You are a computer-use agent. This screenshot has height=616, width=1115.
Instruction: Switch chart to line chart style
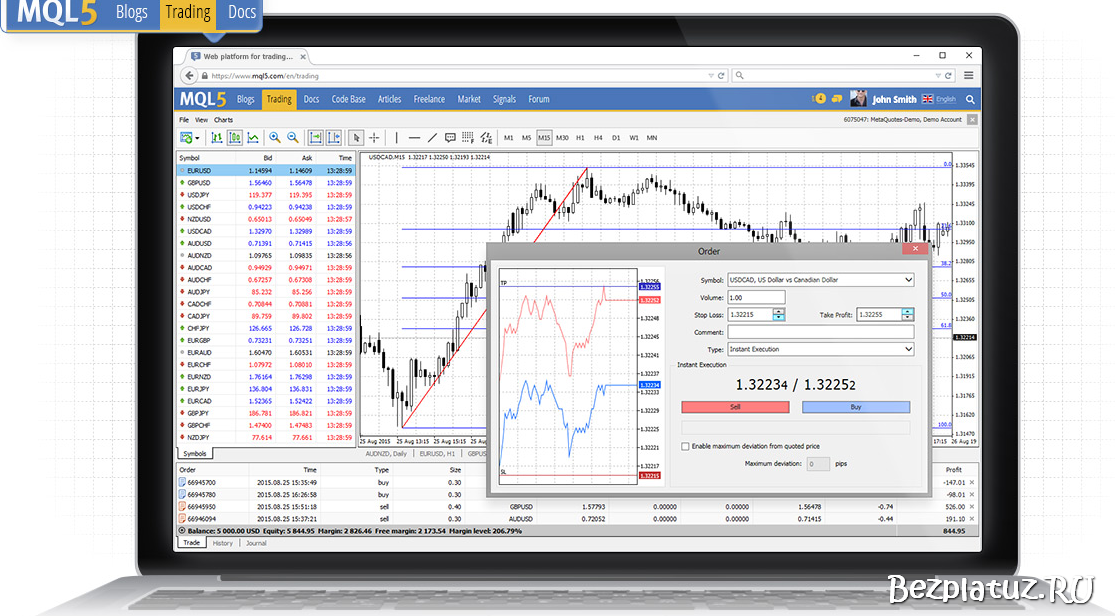[252, 138]
